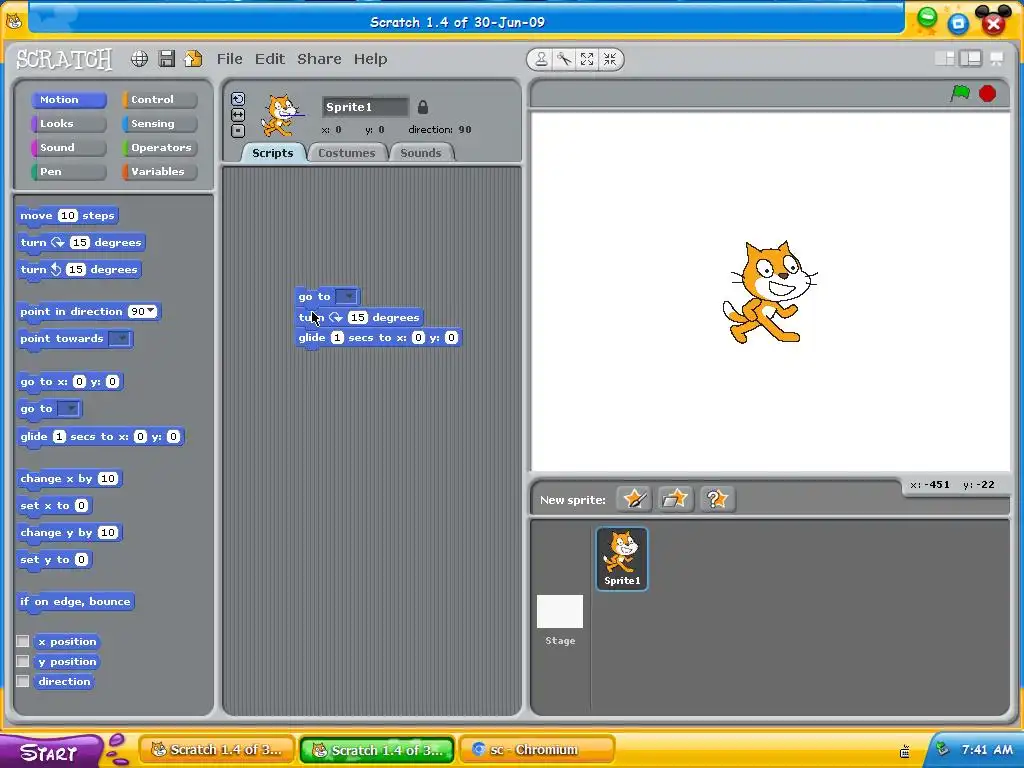
Task: Select the Motion block category
Action: click(69, 99)
